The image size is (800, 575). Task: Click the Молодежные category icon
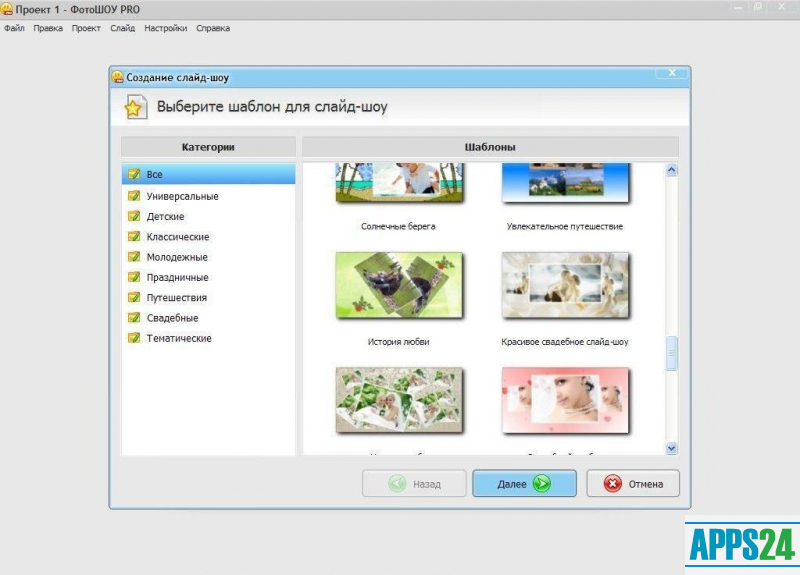click(133, 257)
